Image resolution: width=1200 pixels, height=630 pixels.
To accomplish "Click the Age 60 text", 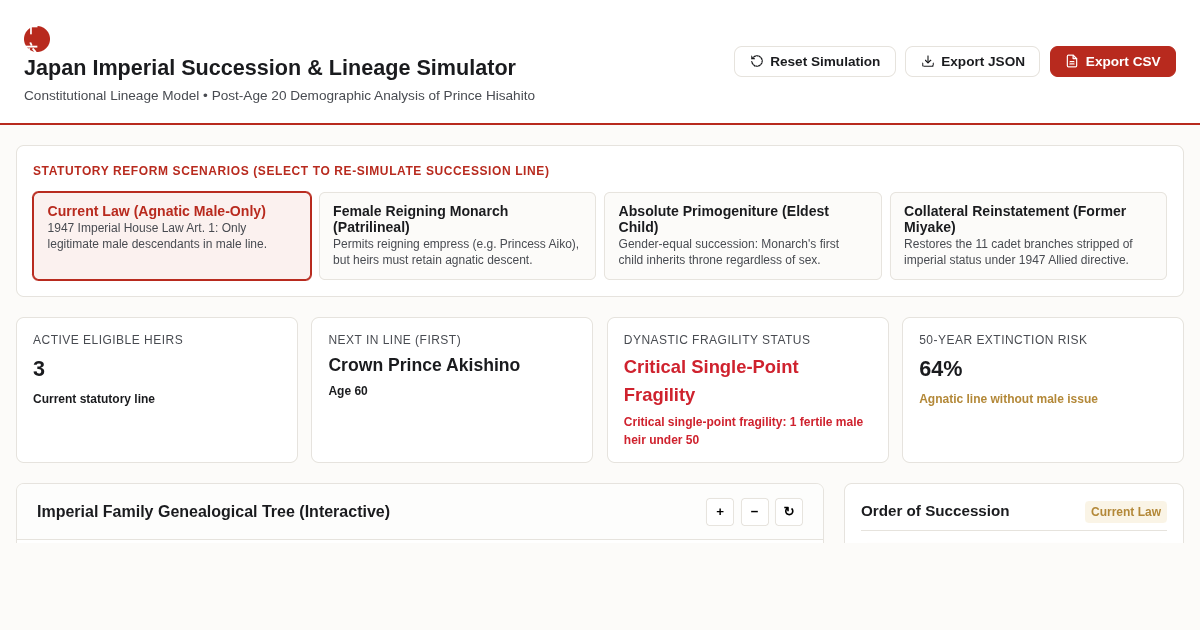I will pyautogui.click(x=348, y=391).
